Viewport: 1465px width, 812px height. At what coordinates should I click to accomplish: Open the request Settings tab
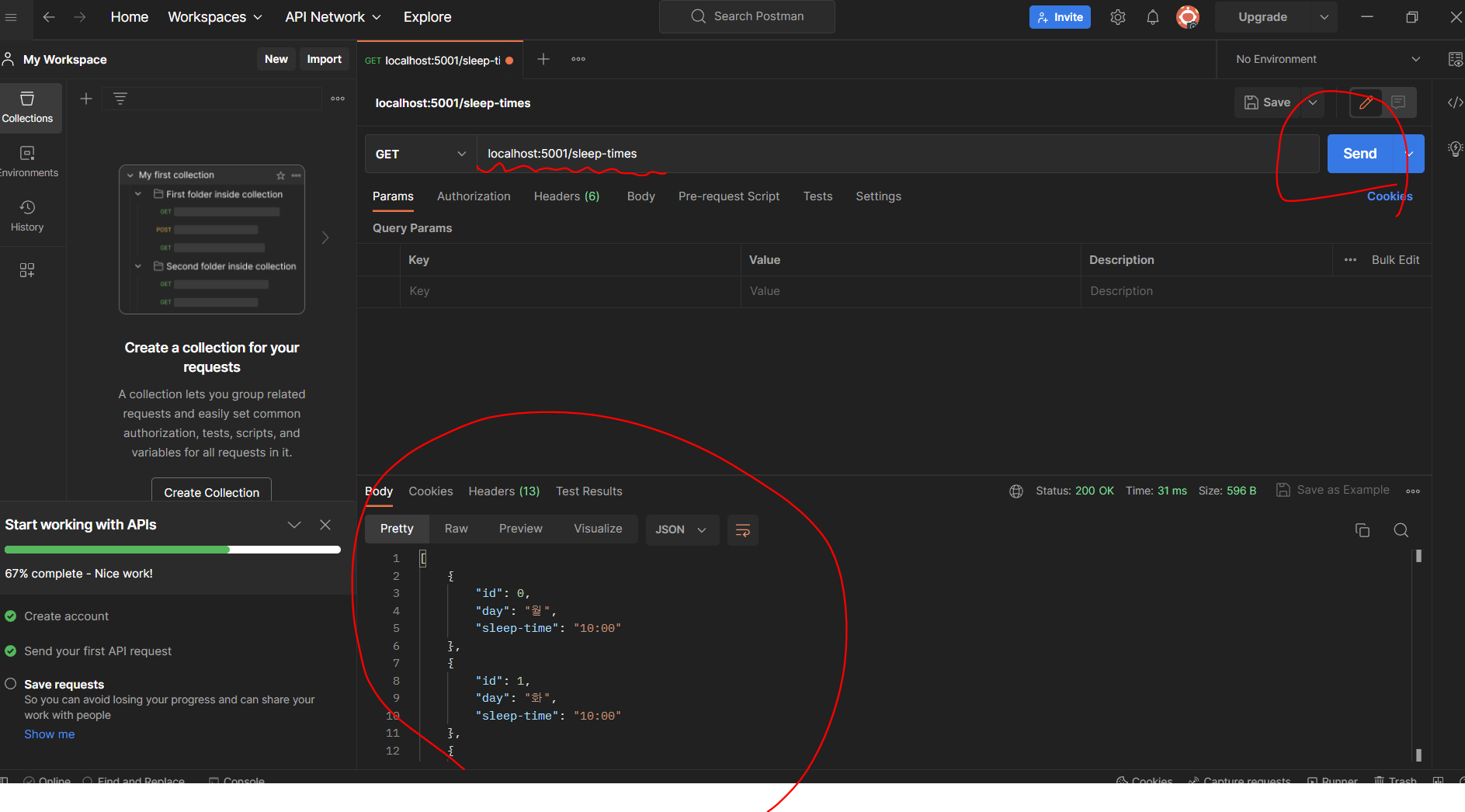point(879,196)
